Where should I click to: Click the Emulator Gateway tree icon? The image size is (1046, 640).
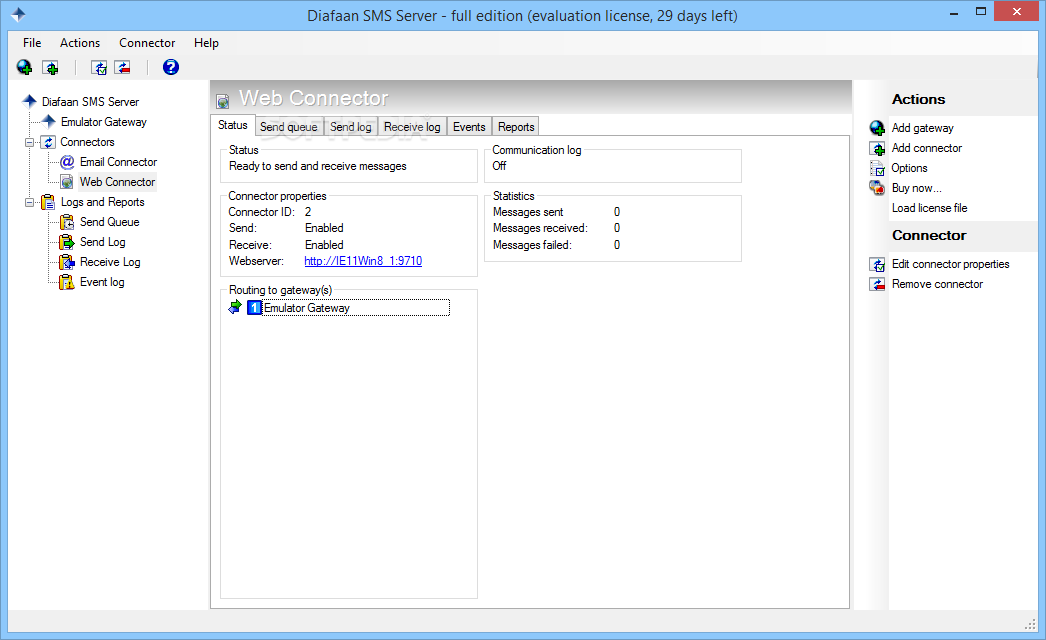pyautogui.click(x=49, y=121)
